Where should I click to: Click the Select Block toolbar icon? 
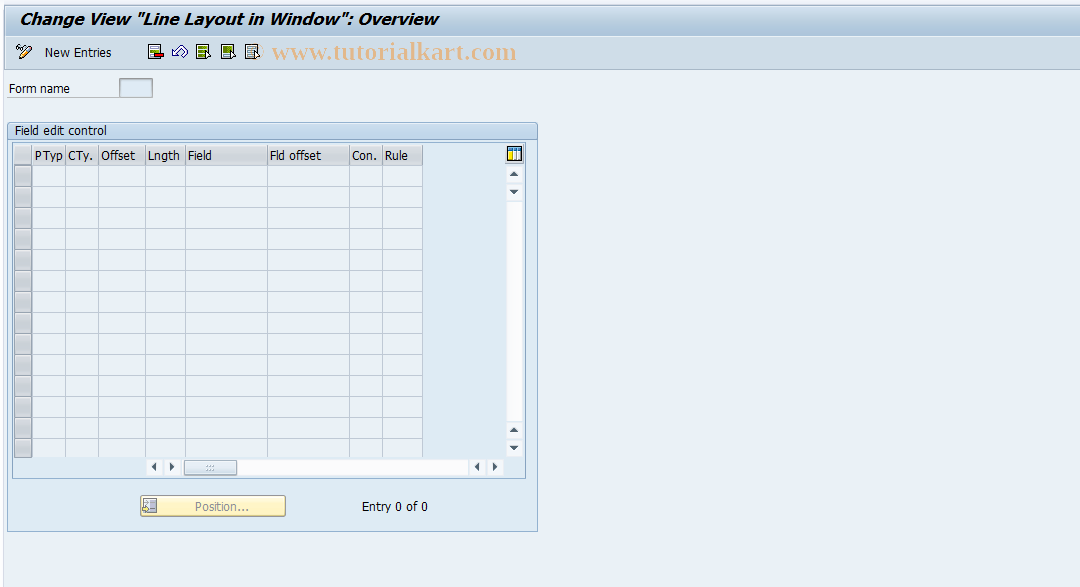click(x=228, y=52)
